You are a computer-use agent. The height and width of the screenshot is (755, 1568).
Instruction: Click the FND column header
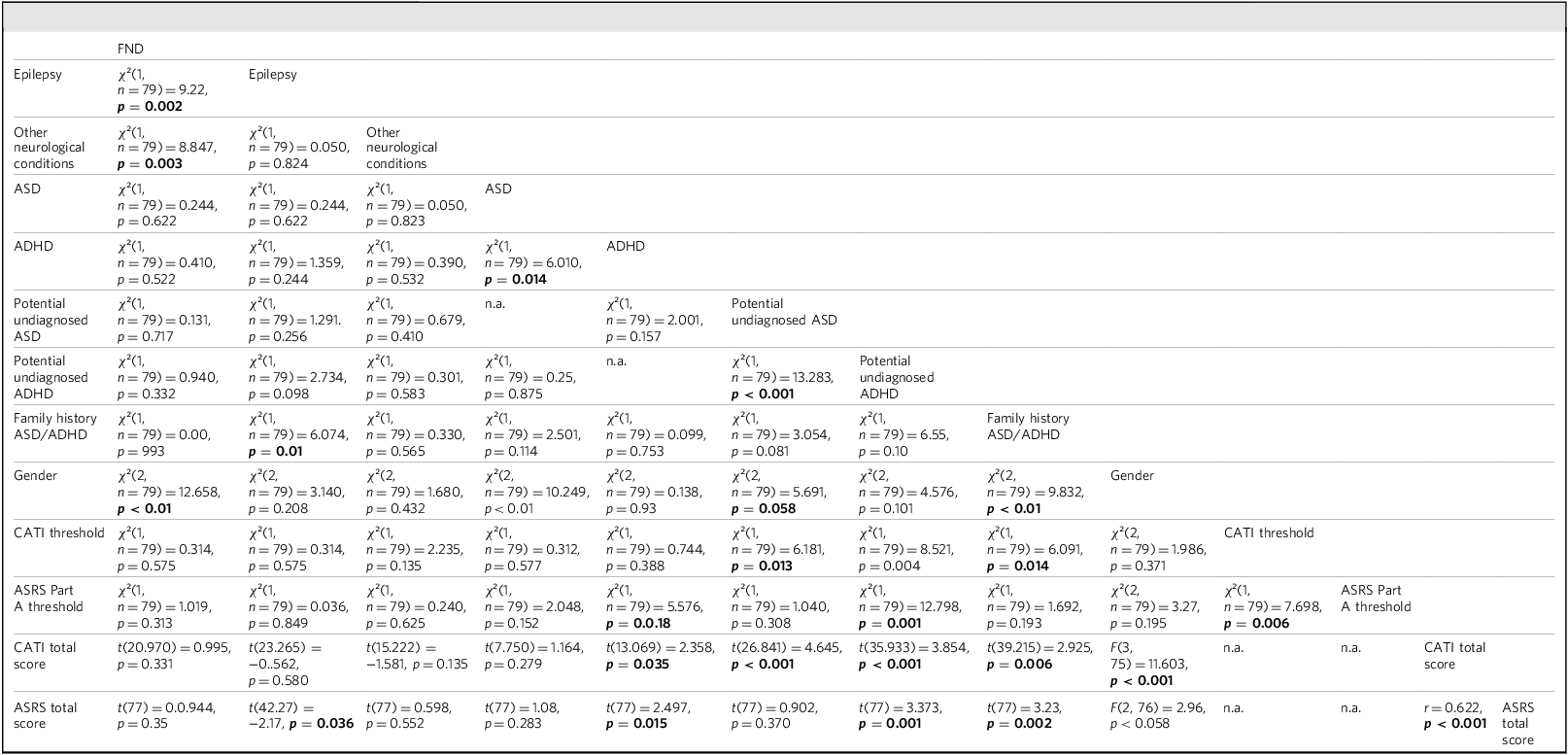(130, 48)
